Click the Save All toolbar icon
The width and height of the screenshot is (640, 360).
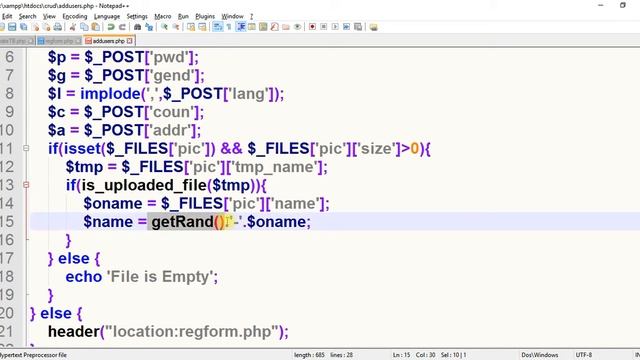pos(24,27)
